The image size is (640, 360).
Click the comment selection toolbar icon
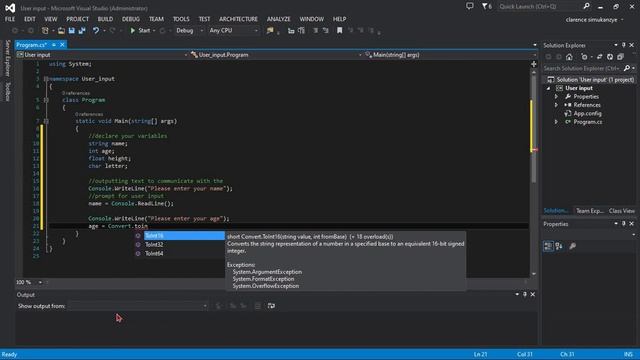coord(316,31)
